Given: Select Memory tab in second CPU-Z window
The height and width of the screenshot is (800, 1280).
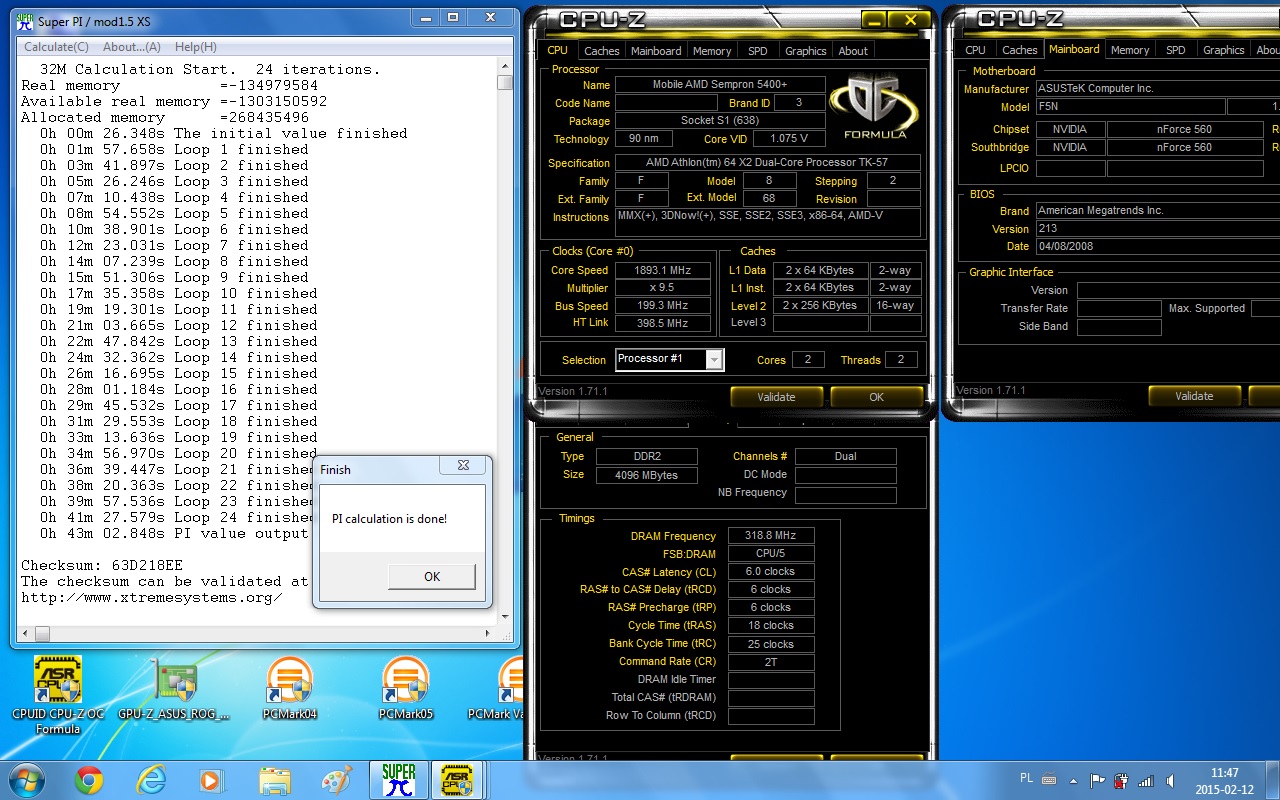Looking at the screenshot, I should (x=1130, y=50).
